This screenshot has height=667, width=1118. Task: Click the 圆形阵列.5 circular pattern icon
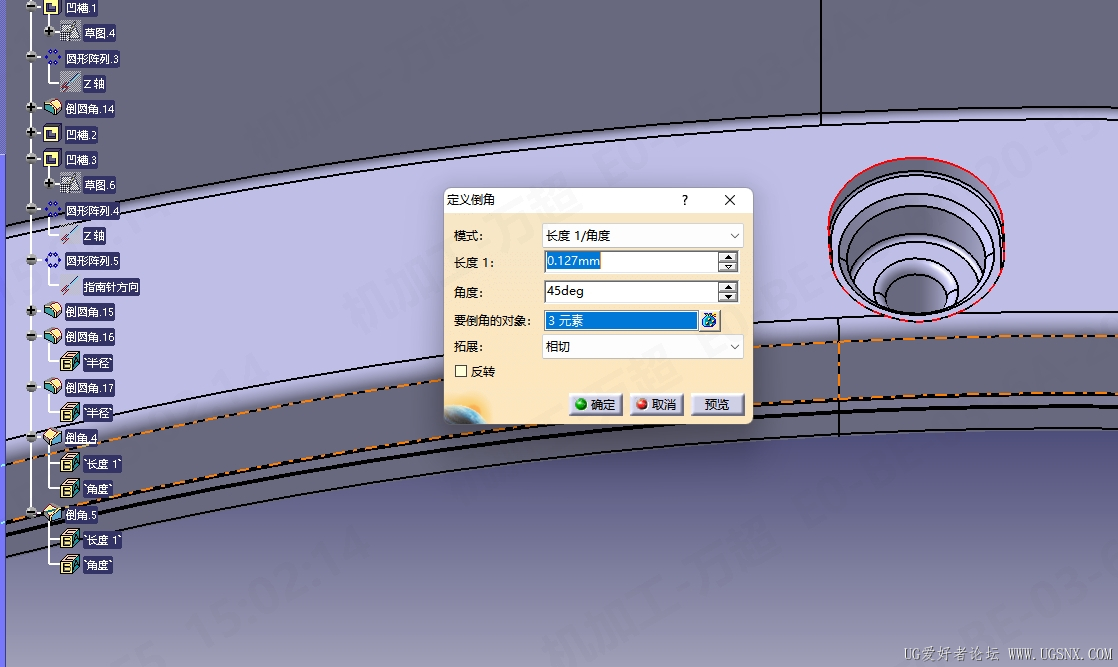pyautogui.click(x=53, y=260)
